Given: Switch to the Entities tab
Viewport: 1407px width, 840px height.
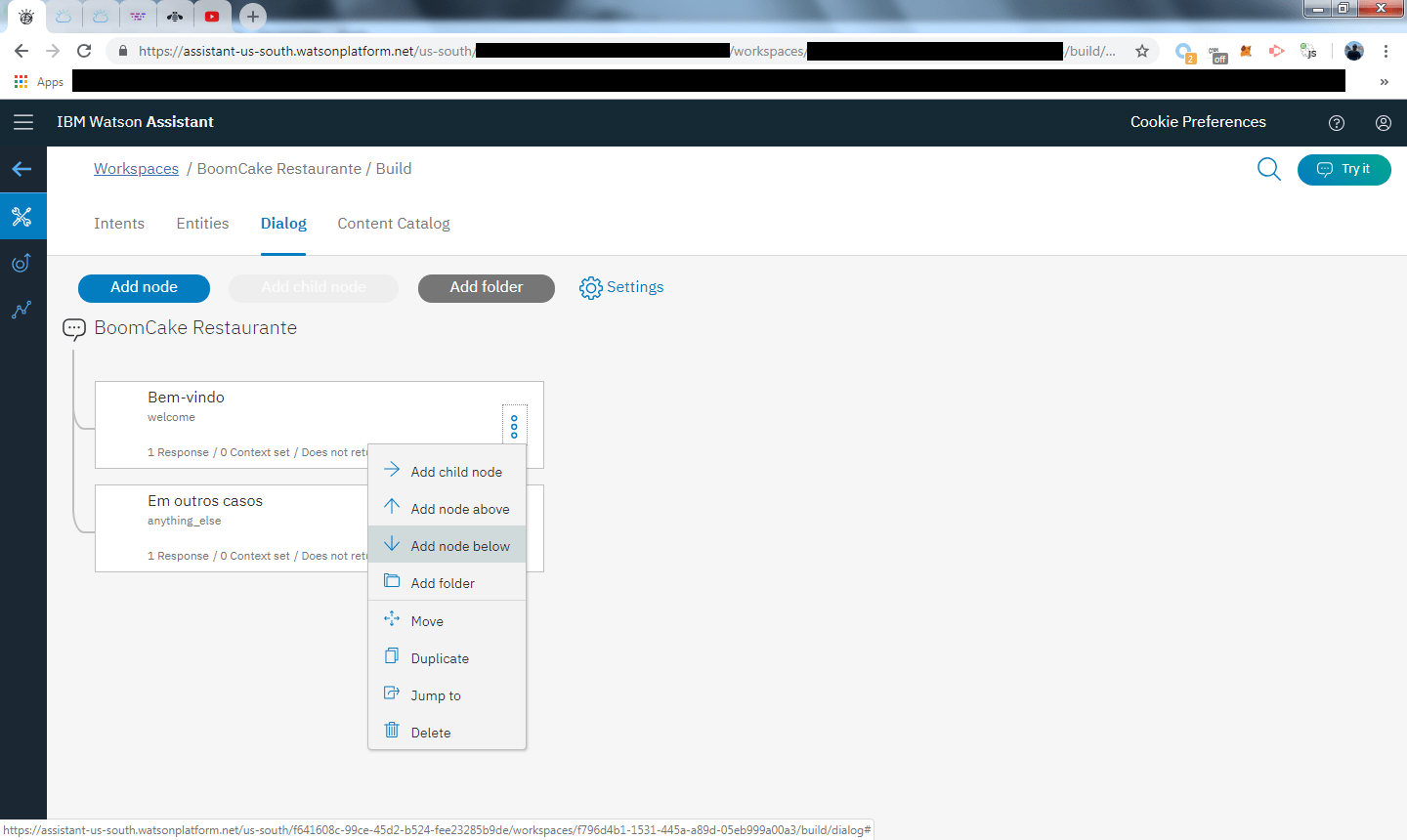Looking at the screenshot, I should click(x=202, y=224).
